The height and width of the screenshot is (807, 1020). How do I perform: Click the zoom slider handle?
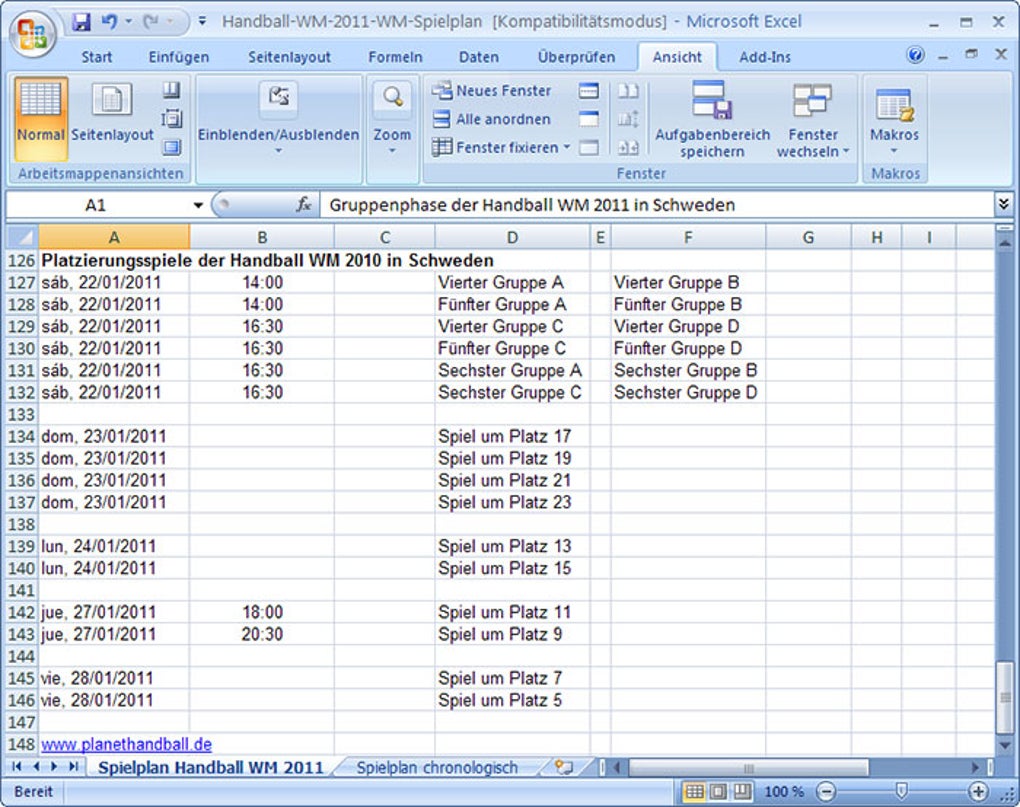[x=901, y=791]
